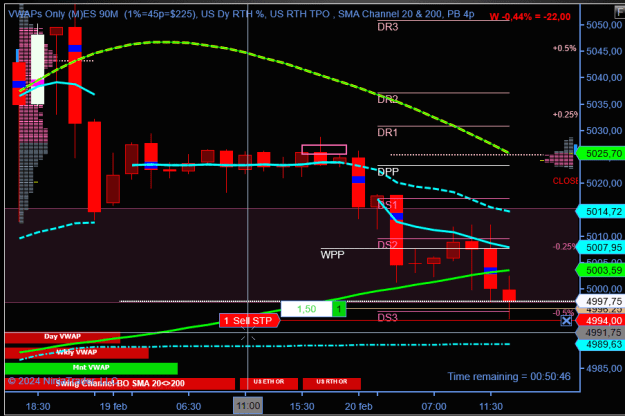Screen dimensions: 625x416
Task: Click the green quantity 1 box
Action: click(339, 309)
